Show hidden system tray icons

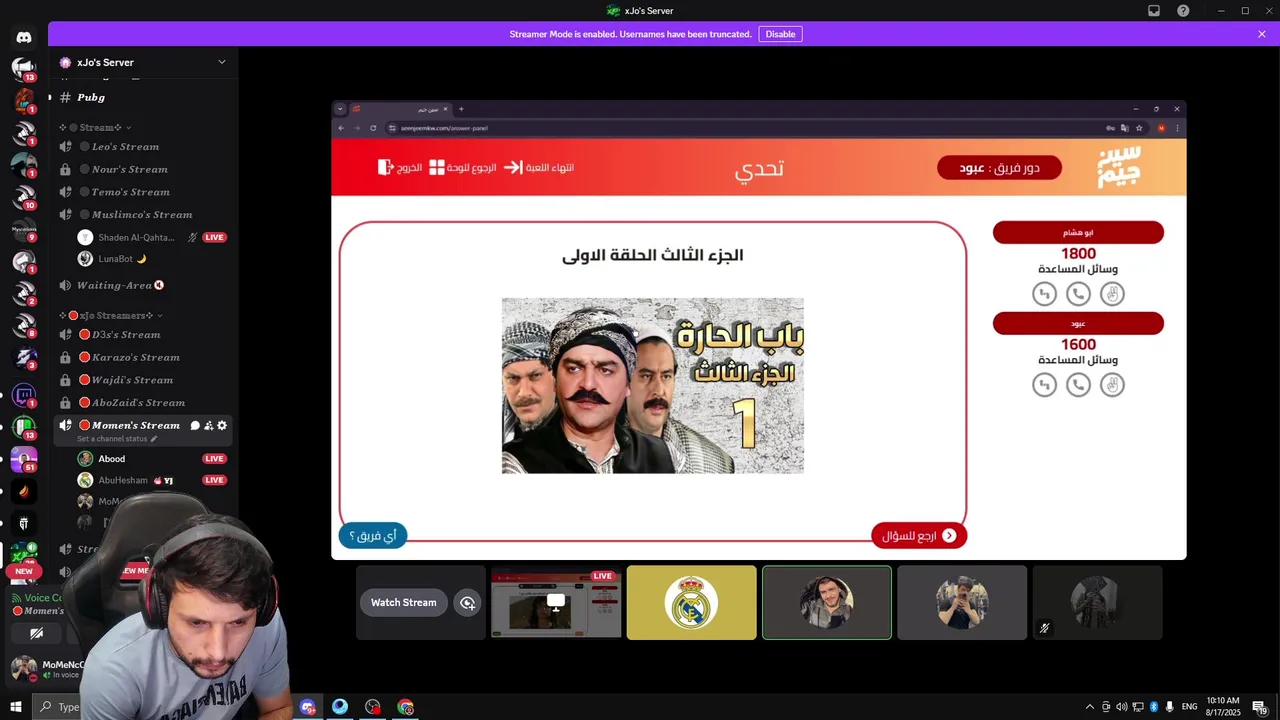tap(1089, 707)
